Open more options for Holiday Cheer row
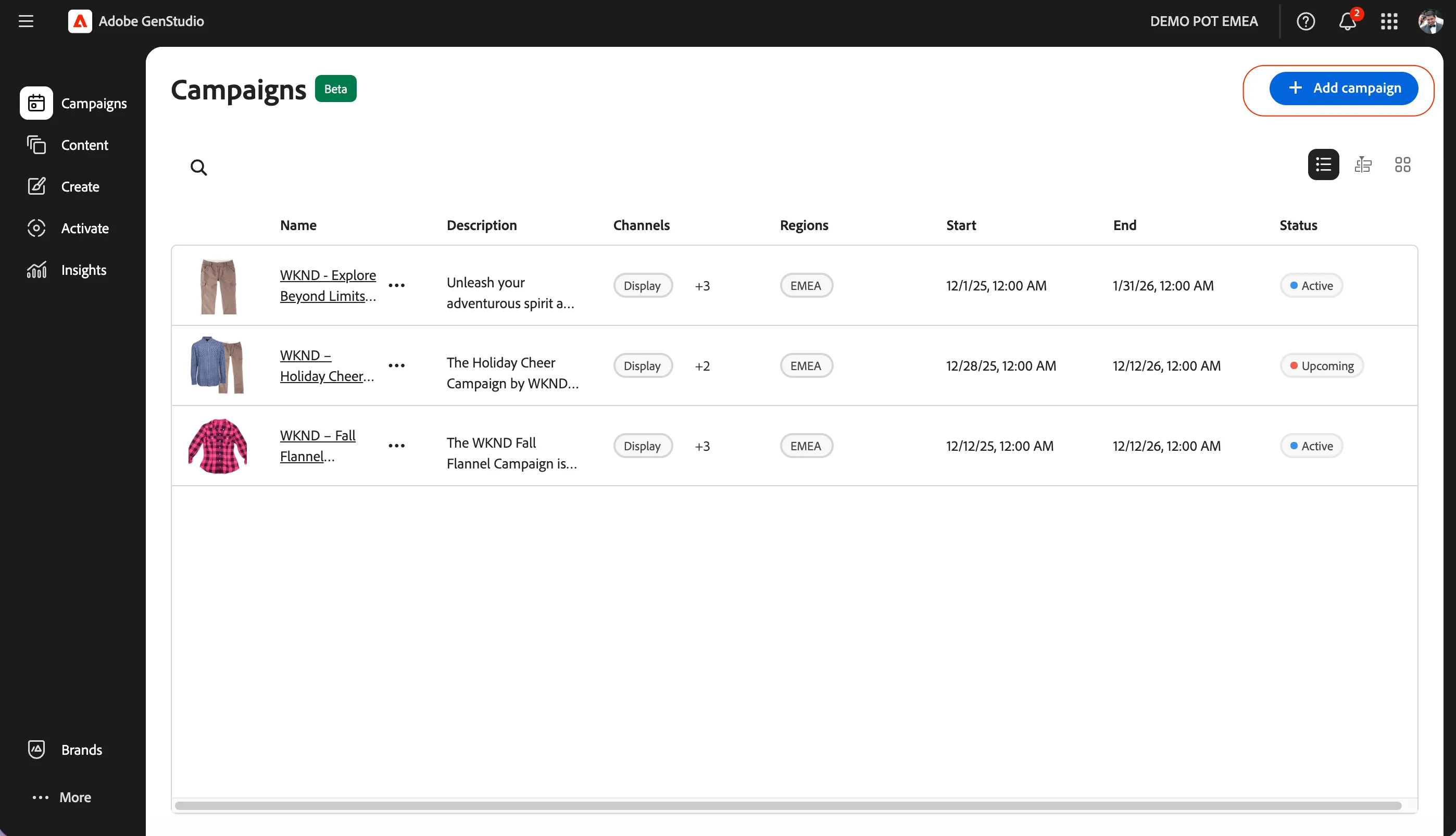The width and height of the screenshot is (1456, 836). tap(396, 366)
